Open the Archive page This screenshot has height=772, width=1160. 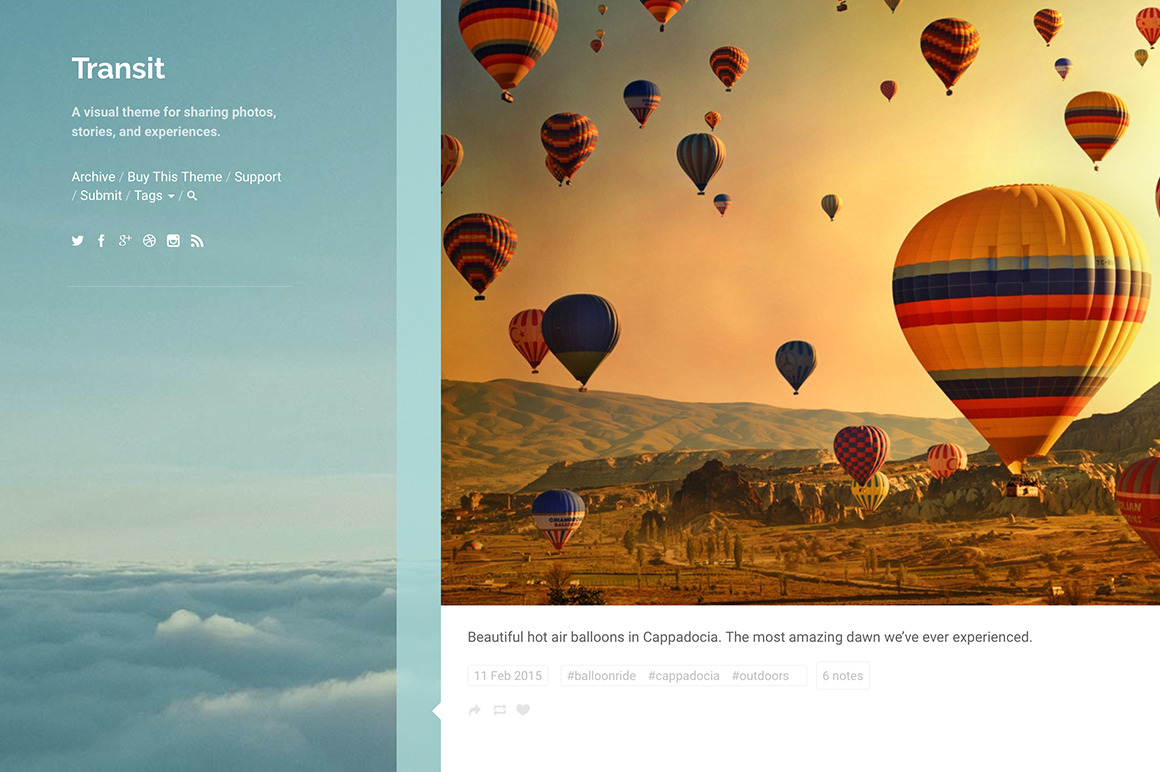(93, 177)
